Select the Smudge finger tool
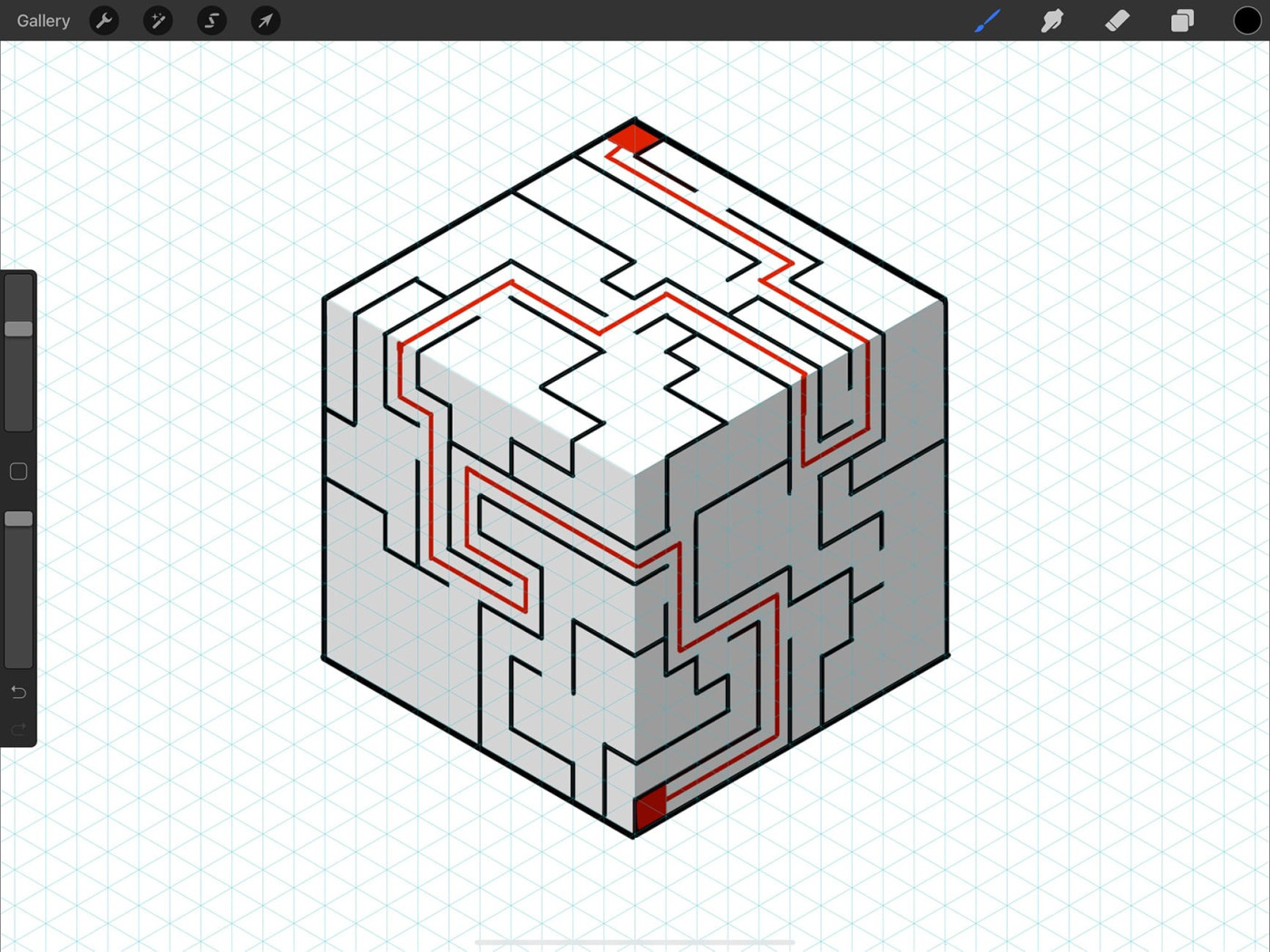Image resolution: width=1270 pixels, height=952 pixels. coord(1052,21)
